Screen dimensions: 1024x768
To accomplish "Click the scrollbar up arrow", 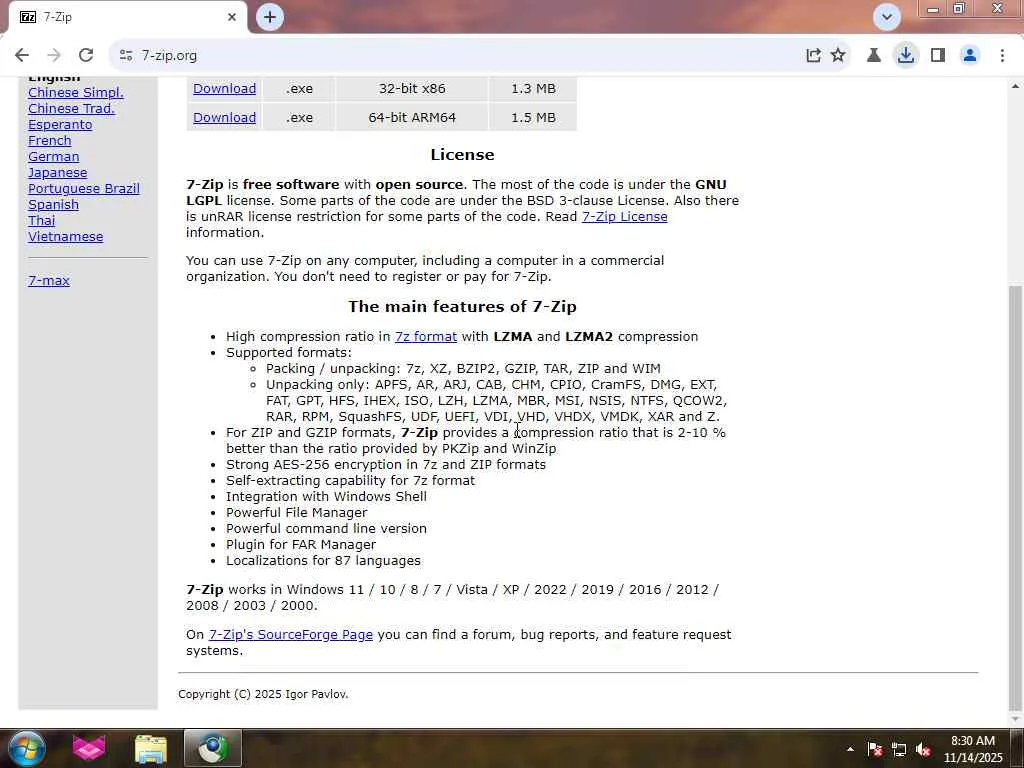I will [1015, 86].
